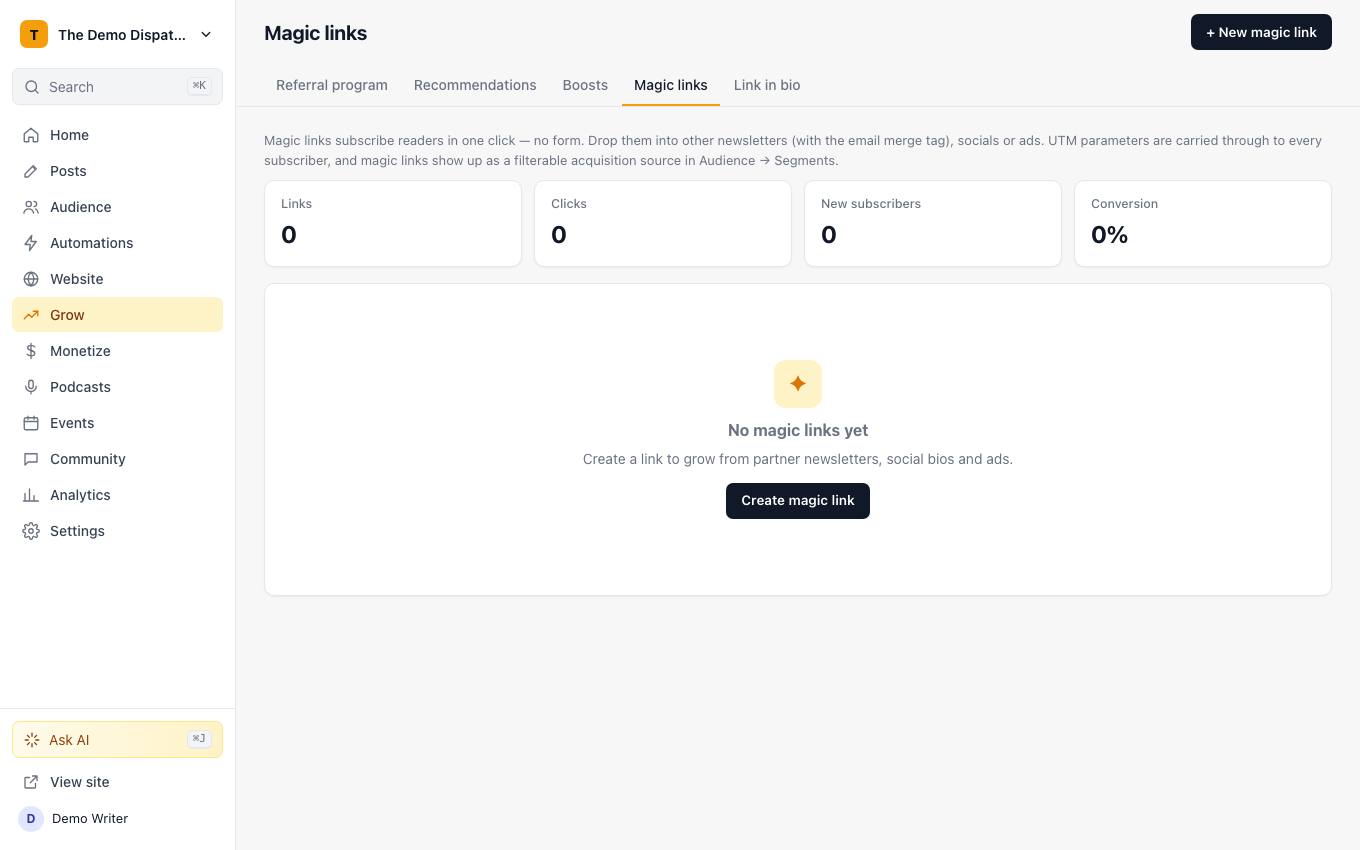Click the Ask AI sparkle icon

32,740
